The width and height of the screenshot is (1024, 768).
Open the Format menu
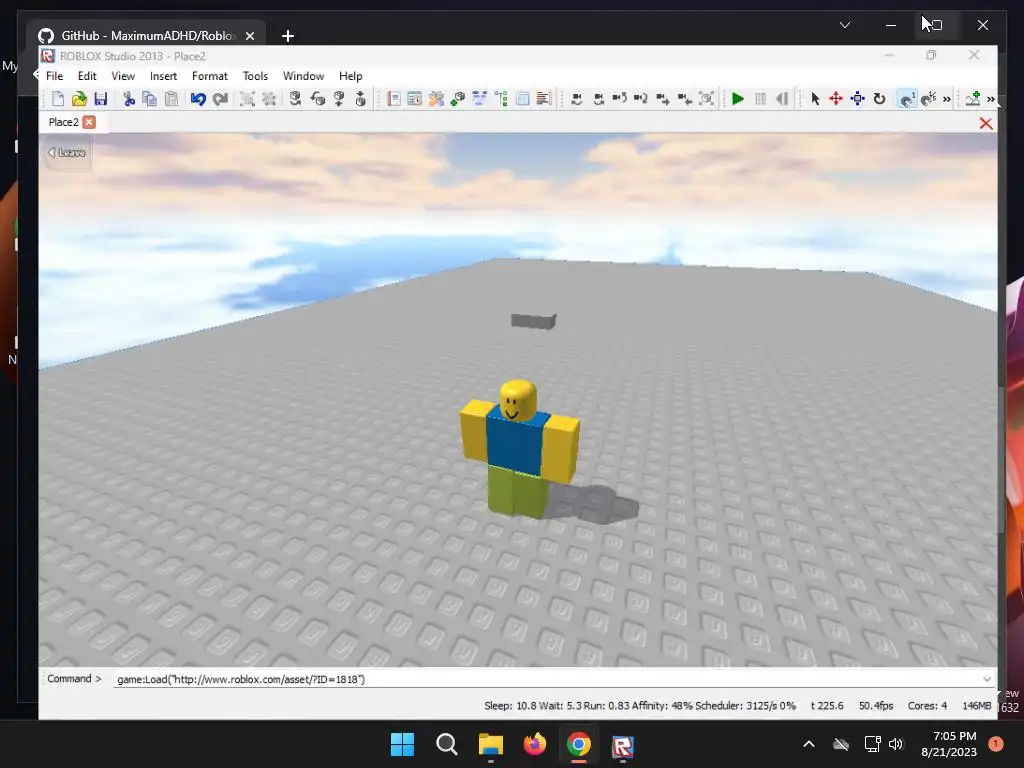pyautogui.click(x=210, y=76)
